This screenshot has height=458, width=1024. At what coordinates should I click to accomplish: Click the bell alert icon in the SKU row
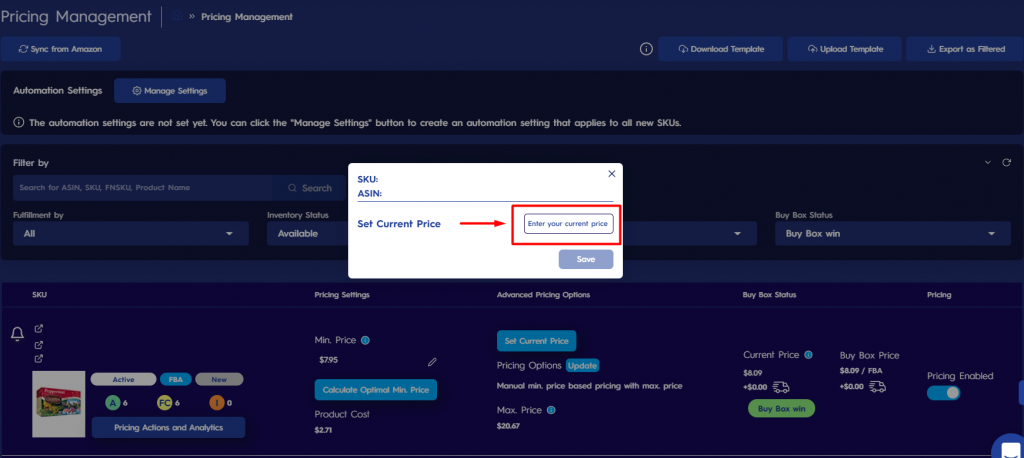point(18,335)
